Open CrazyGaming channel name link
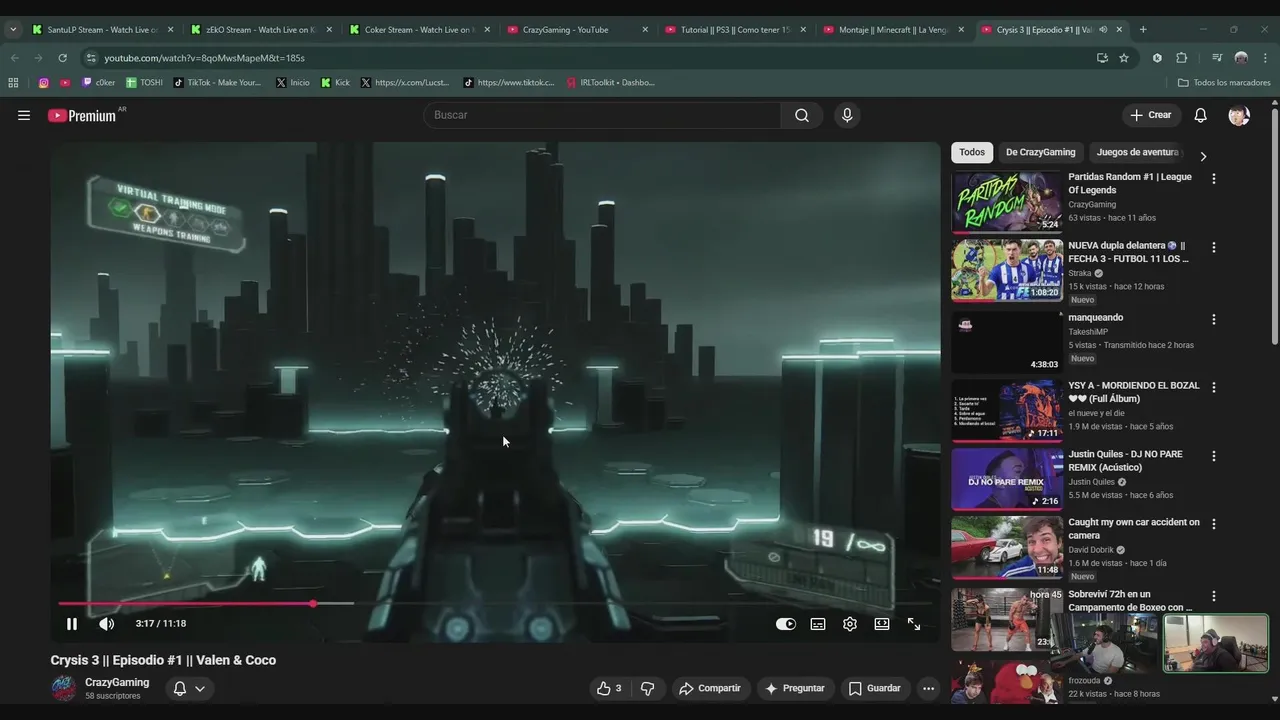Image resolution: width=1280 pixels, height=720 pixels. point(117,682)
